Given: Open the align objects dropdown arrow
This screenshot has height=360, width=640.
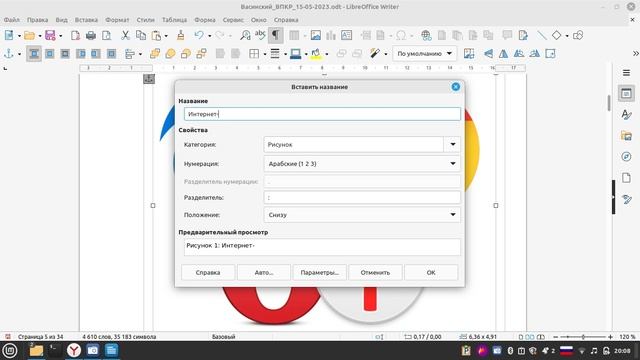Looking at the screenshot, I should click(x=140, y=54).
